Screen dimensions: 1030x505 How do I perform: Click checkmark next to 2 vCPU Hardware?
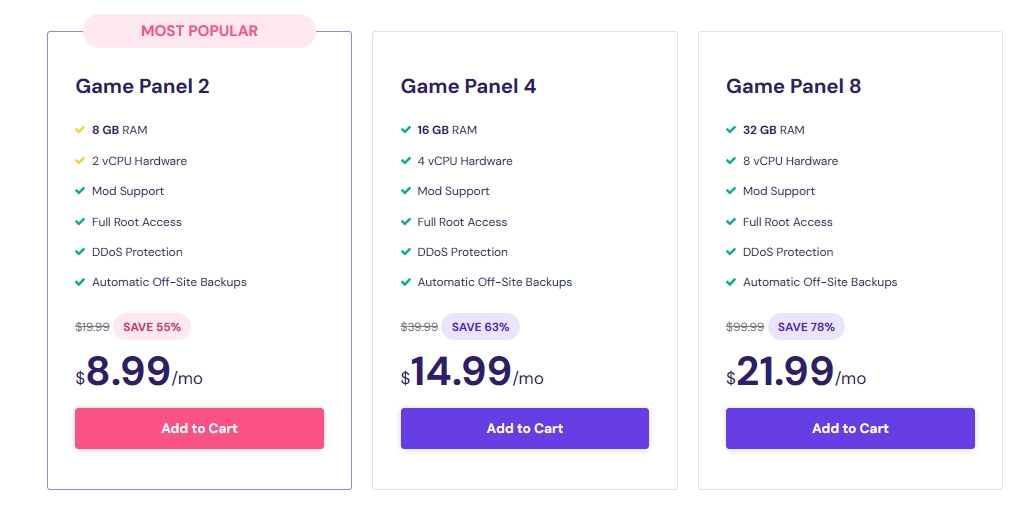click(80, 161)
